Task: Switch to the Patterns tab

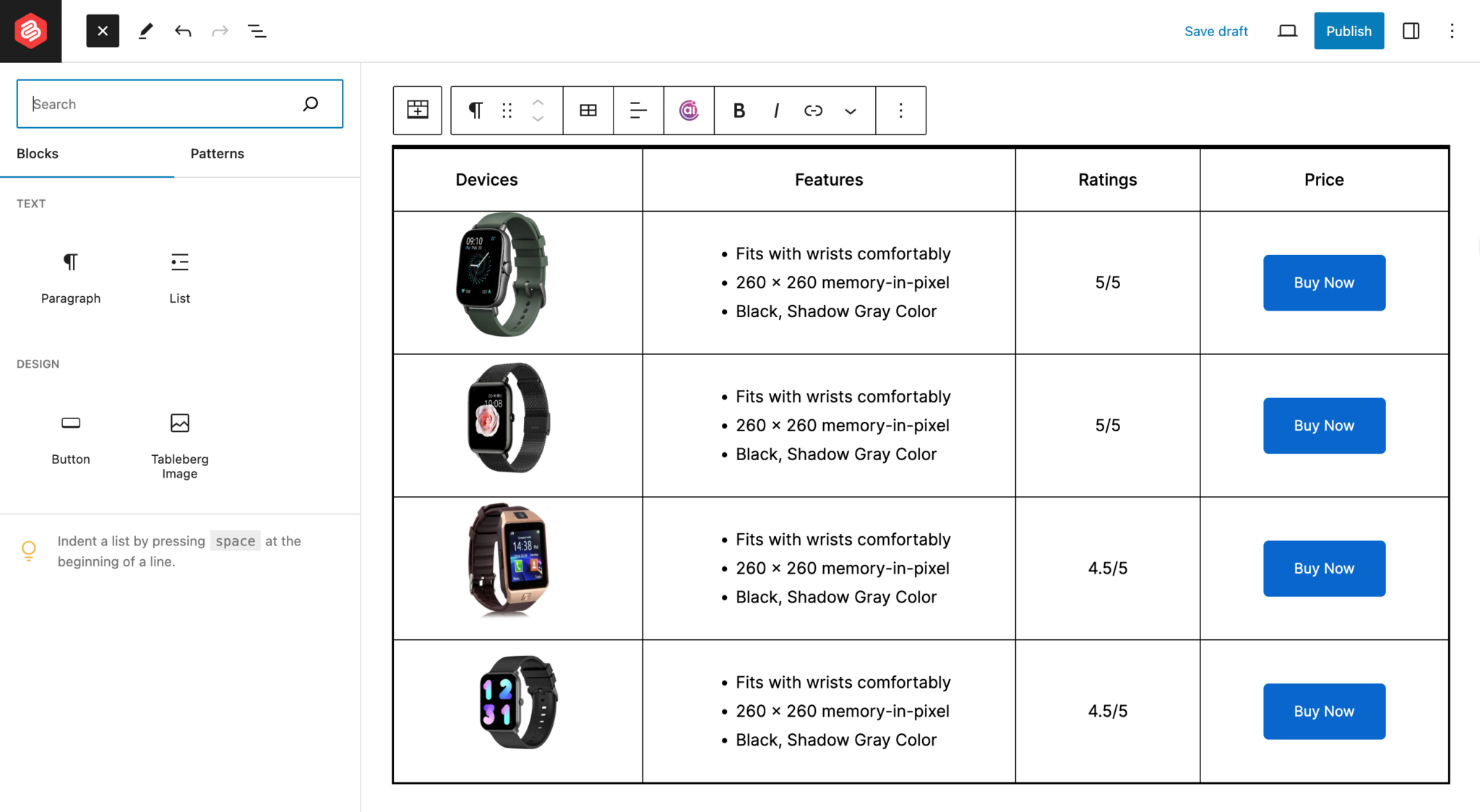Action: tap(217, 153)
